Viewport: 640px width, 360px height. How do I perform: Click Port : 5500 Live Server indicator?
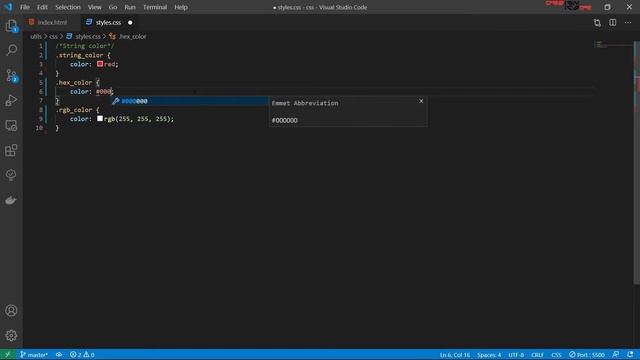pos(587,355)
